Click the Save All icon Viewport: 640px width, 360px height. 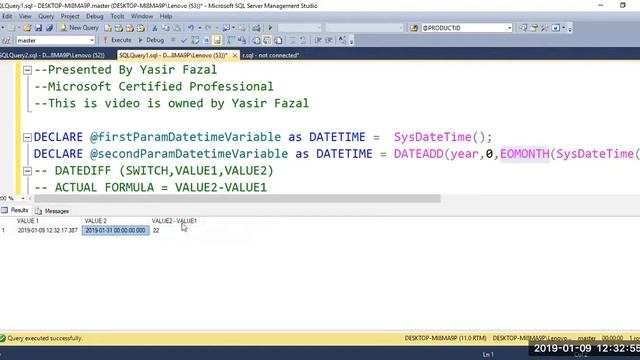(x=49, y=28)
